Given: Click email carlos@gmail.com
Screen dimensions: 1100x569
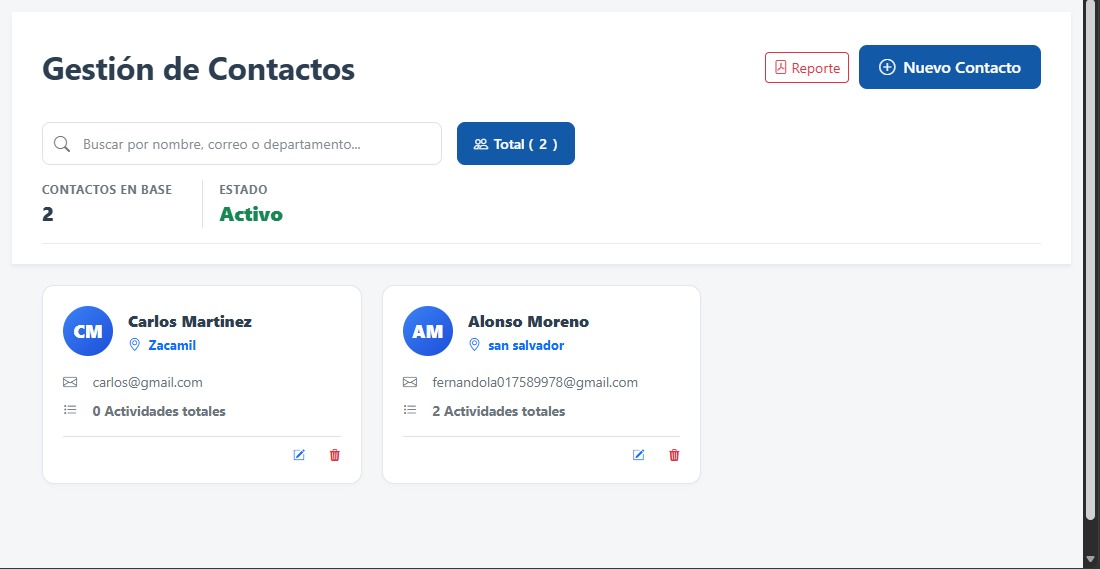Looking at the screenshot, I should [x=147, y=382].
